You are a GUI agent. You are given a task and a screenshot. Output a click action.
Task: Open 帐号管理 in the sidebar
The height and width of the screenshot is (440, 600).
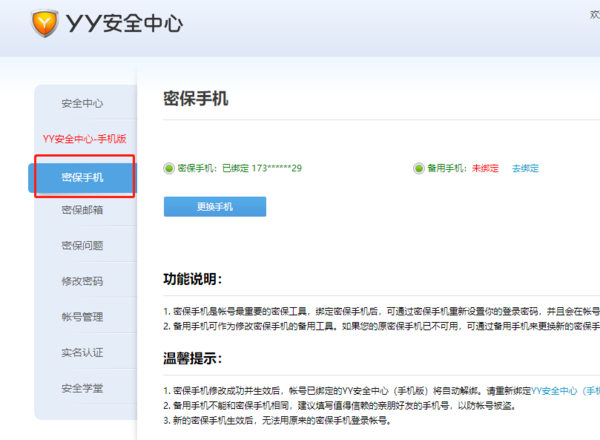click(x=82, y=317)
